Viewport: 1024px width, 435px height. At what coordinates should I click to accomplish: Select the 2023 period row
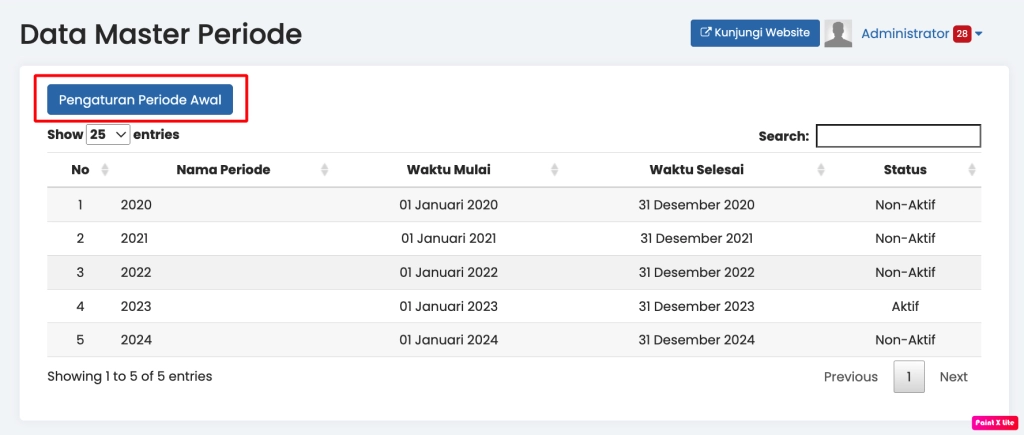[x=136, y=306]
